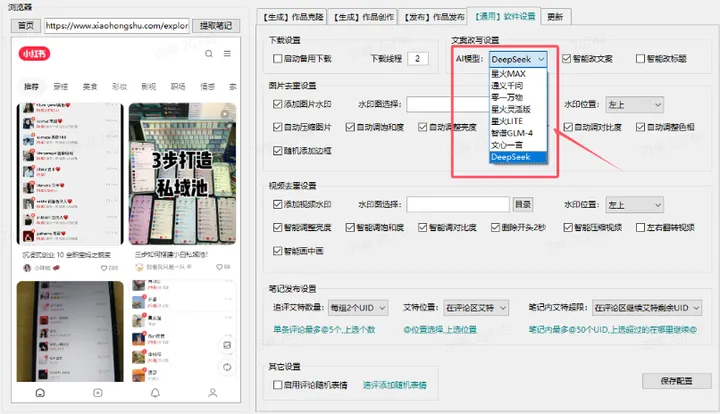Image resolution: width=720 pixels, height=414 pixels.
Task: Click the floating refresh circle icon
Action: pyautogui.click(x=227, y=367)
